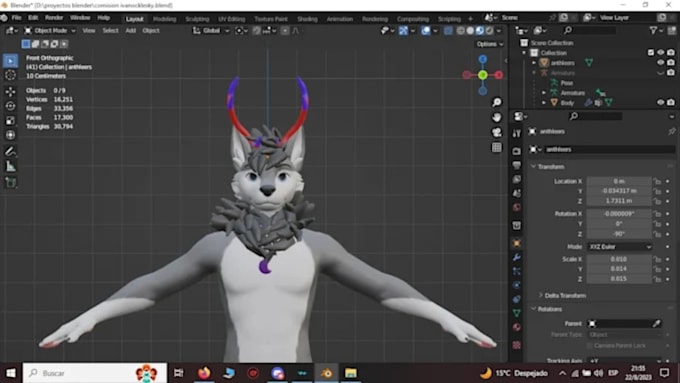The image size is (680, 383).
Task: Click the Location Z value field
Action: point(619,201)
